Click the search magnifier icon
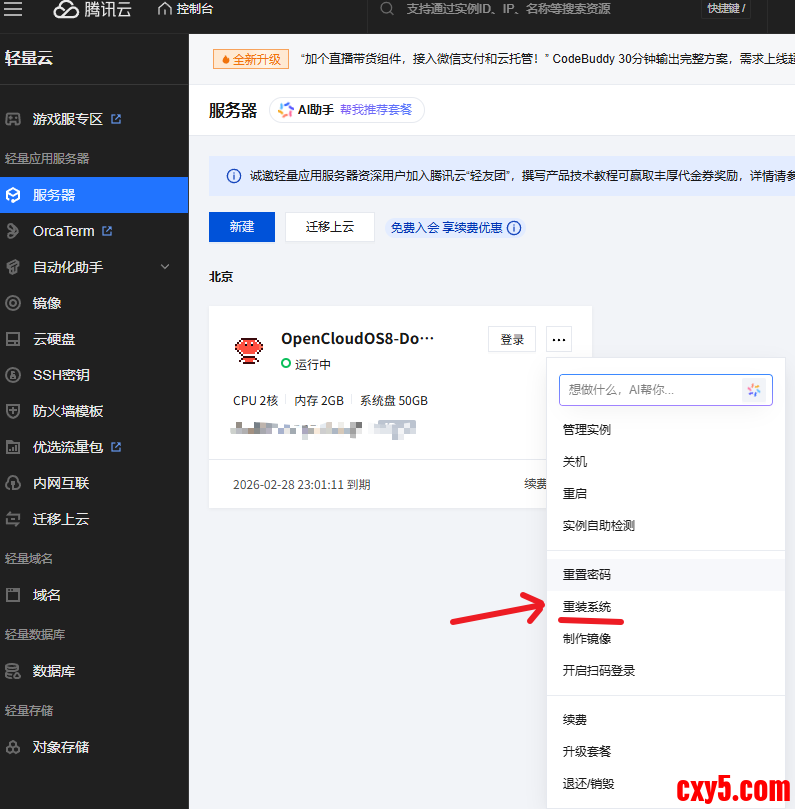Screen dimensions: 795x809 click(387, 9)
